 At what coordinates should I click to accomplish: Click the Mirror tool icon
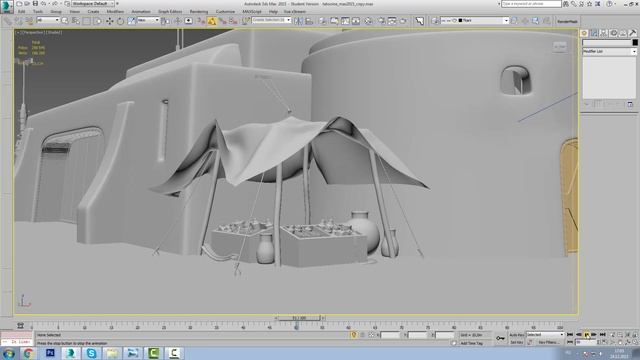(298, 21)
